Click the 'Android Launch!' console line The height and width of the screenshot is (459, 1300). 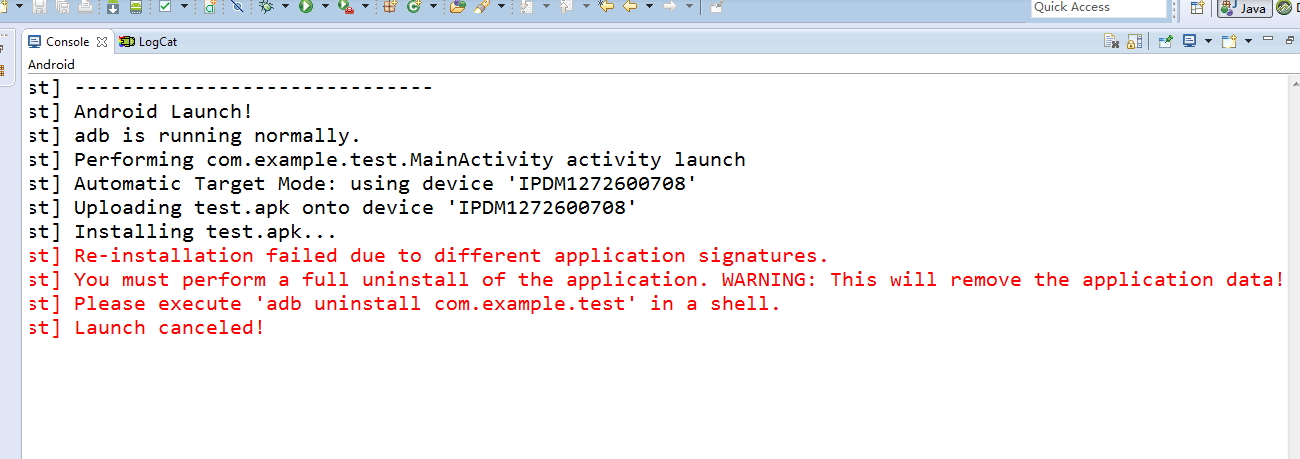tap(164, 112)
